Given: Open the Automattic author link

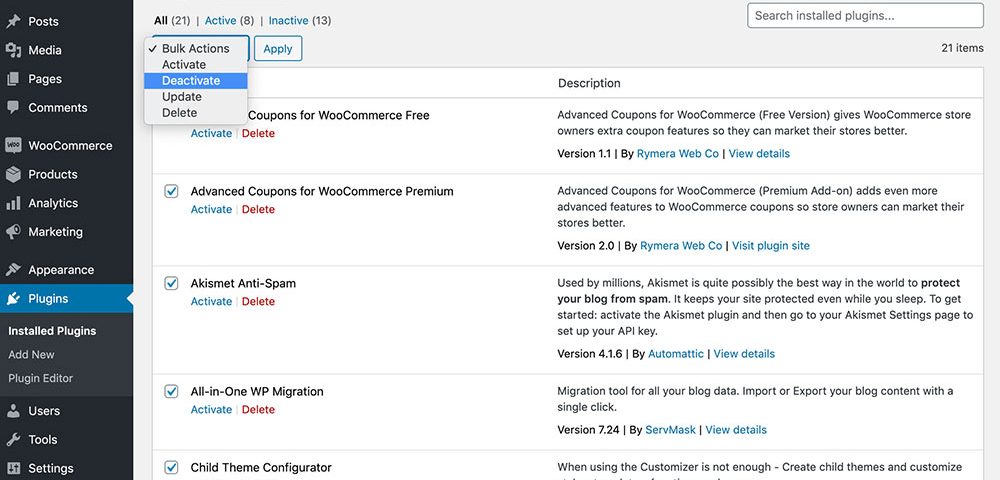Looking at the screenshot, I should 676,354.
